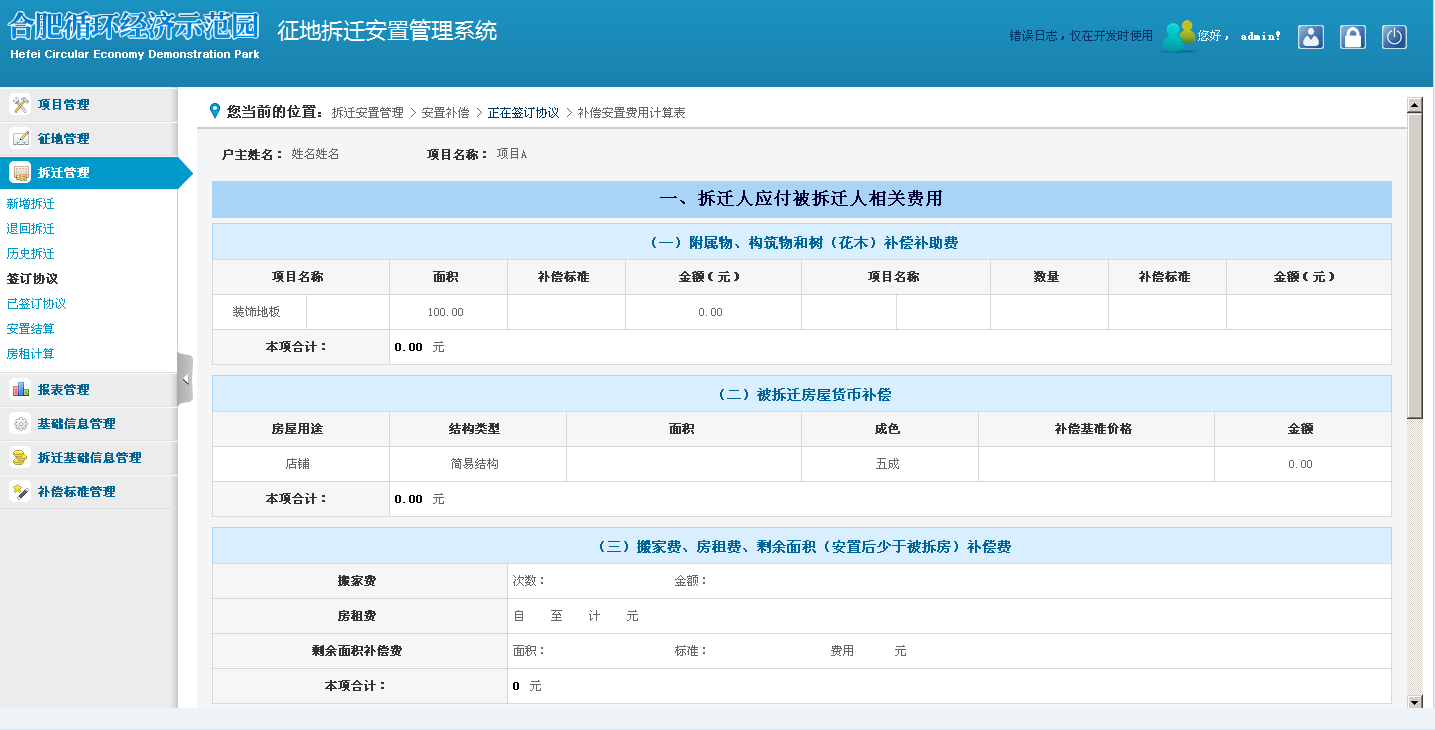Click the 100.00 area cell
Screen dimensions: 1435x730
(x=446, y=312)
